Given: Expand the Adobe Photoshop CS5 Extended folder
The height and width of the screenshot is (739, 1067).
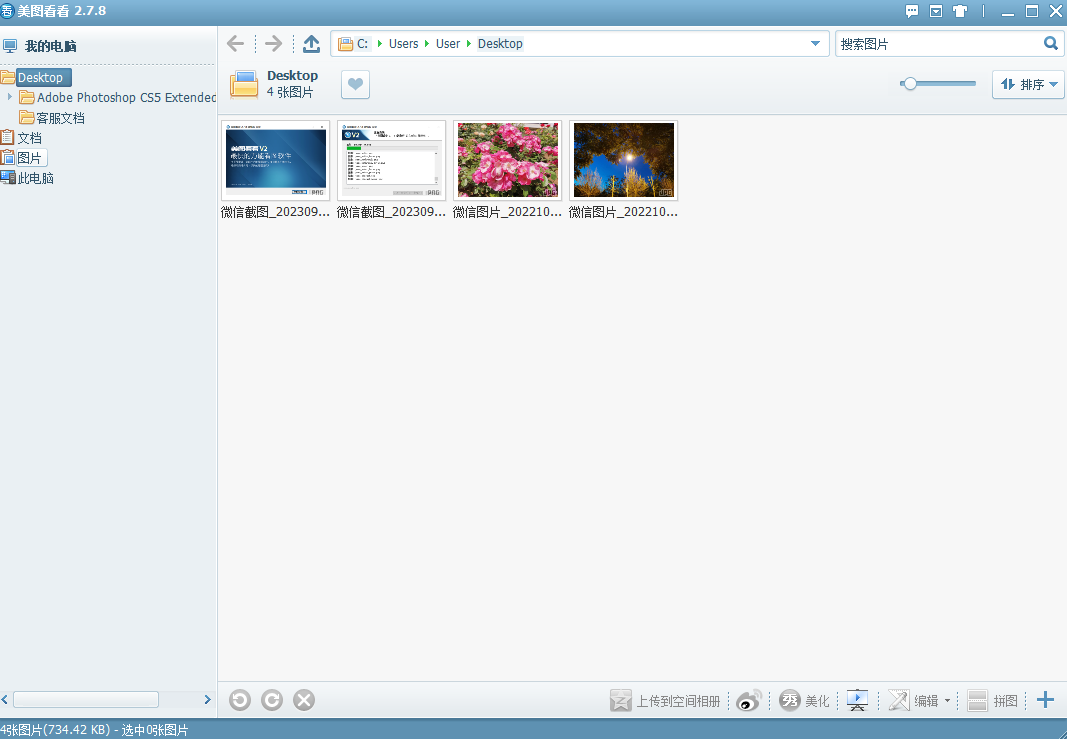Looking at the screenshot, I should tap(9, 97).
